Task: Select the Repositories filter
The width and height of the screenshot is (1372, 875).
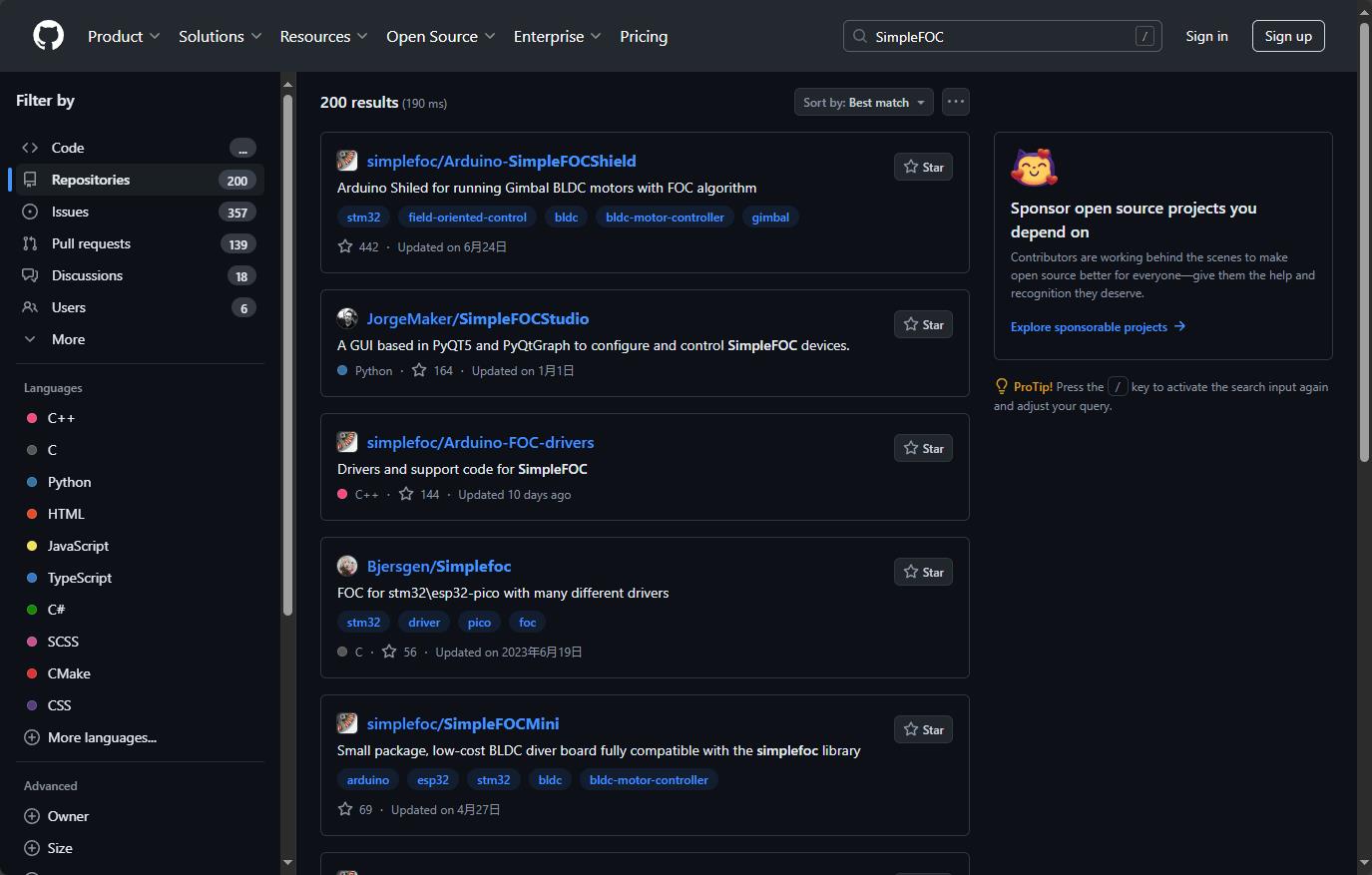Action: coord(140,180)
